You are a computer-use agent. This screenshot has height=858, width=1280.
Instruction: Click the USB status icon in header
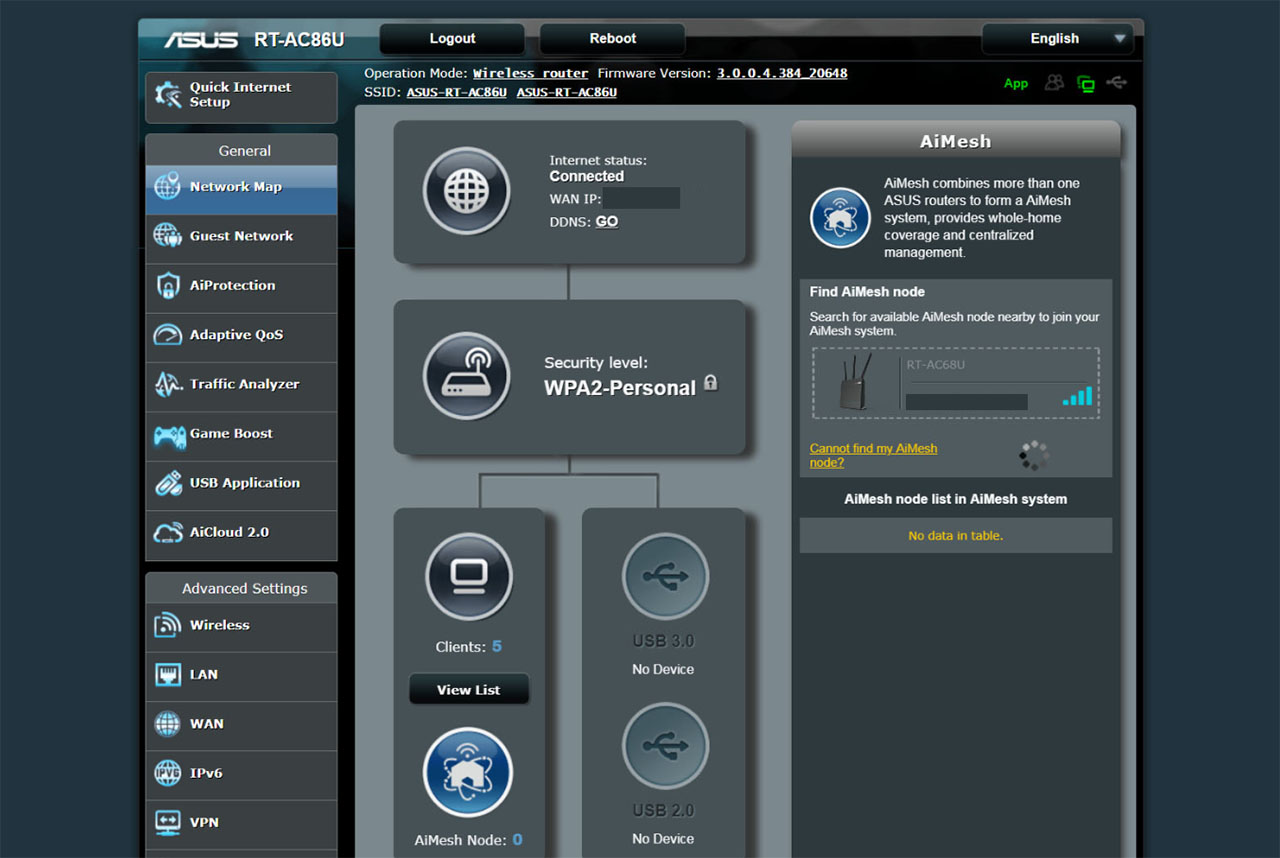[x=1116, y=83]
